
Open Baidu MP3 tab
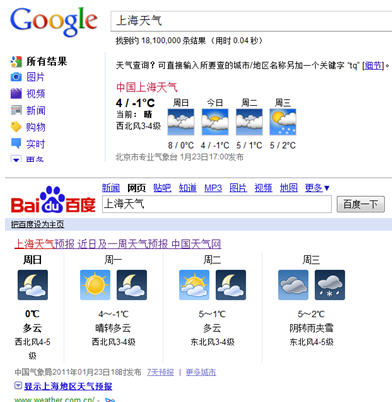213,188
